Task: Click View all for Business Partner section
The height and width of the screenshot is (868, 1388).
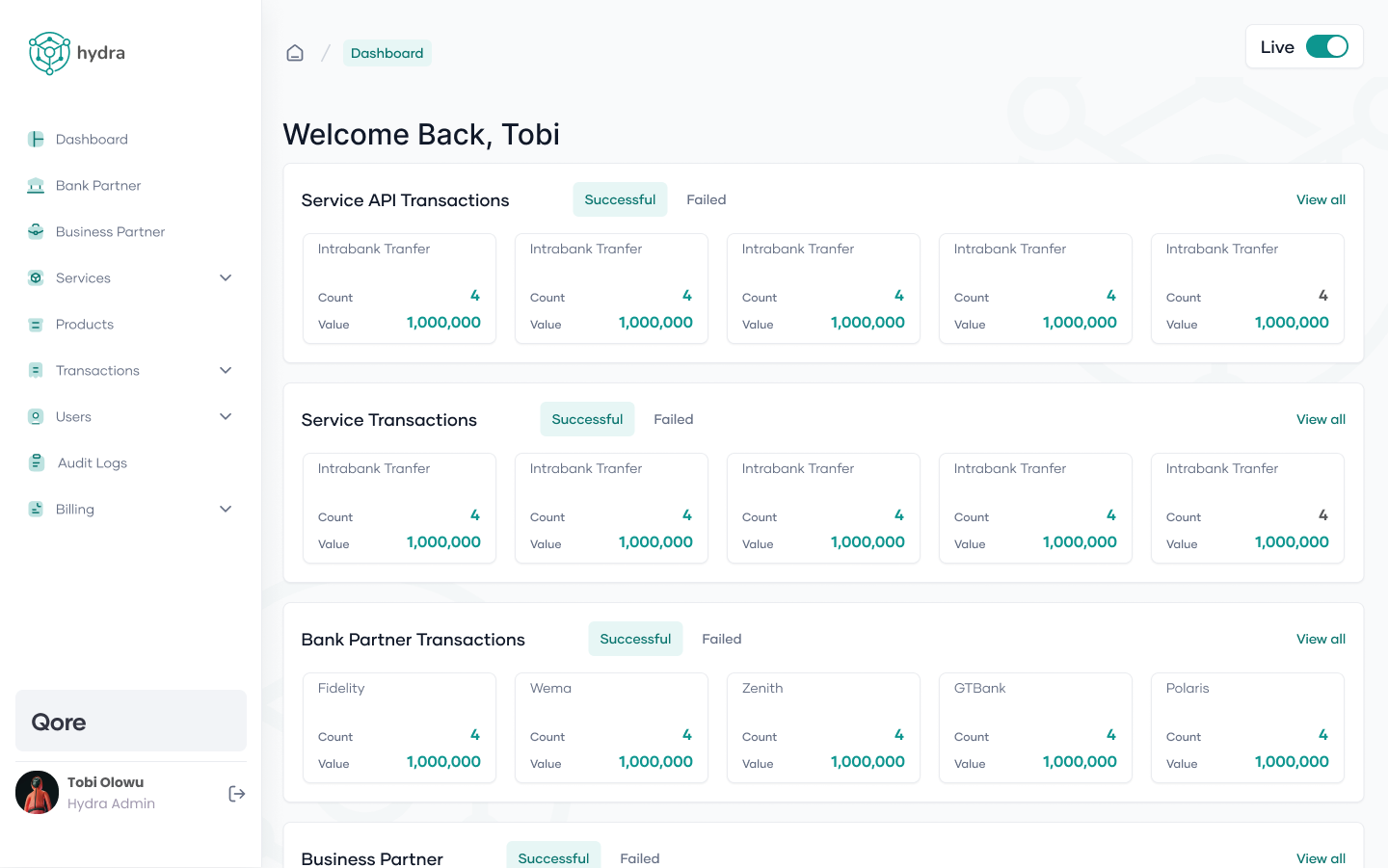Action: (1321, 858)
